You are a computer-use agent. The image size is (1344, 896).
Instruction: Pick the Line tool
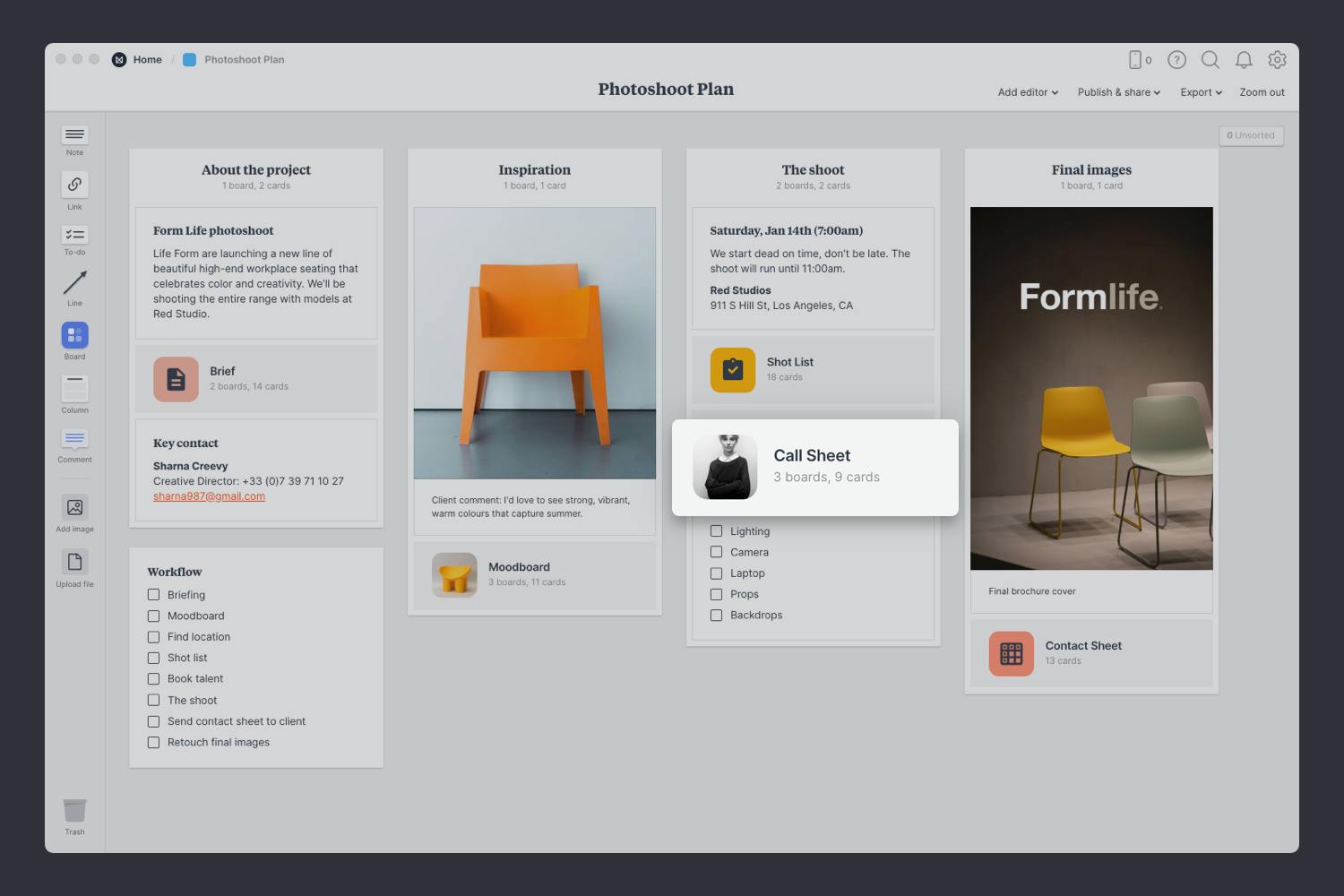coord(74,283)
